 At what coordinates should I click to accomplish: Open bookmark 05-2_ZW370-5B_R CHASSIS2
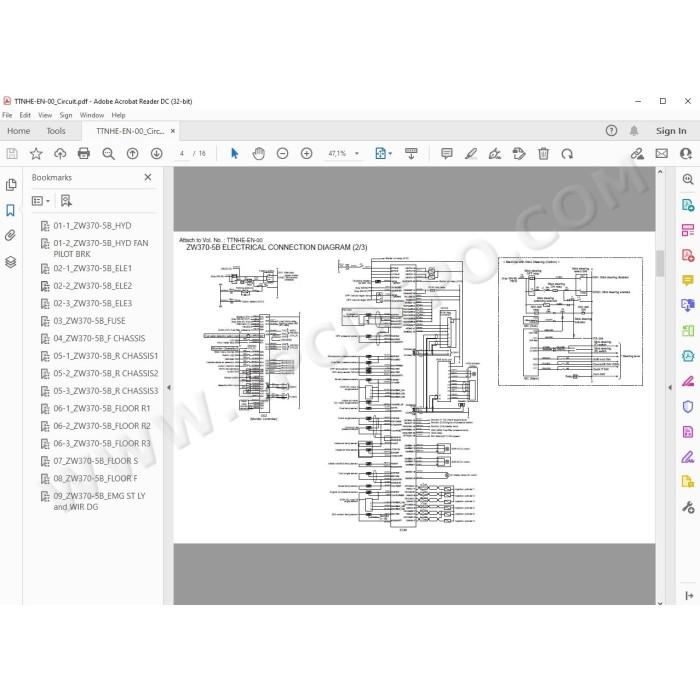106,373
